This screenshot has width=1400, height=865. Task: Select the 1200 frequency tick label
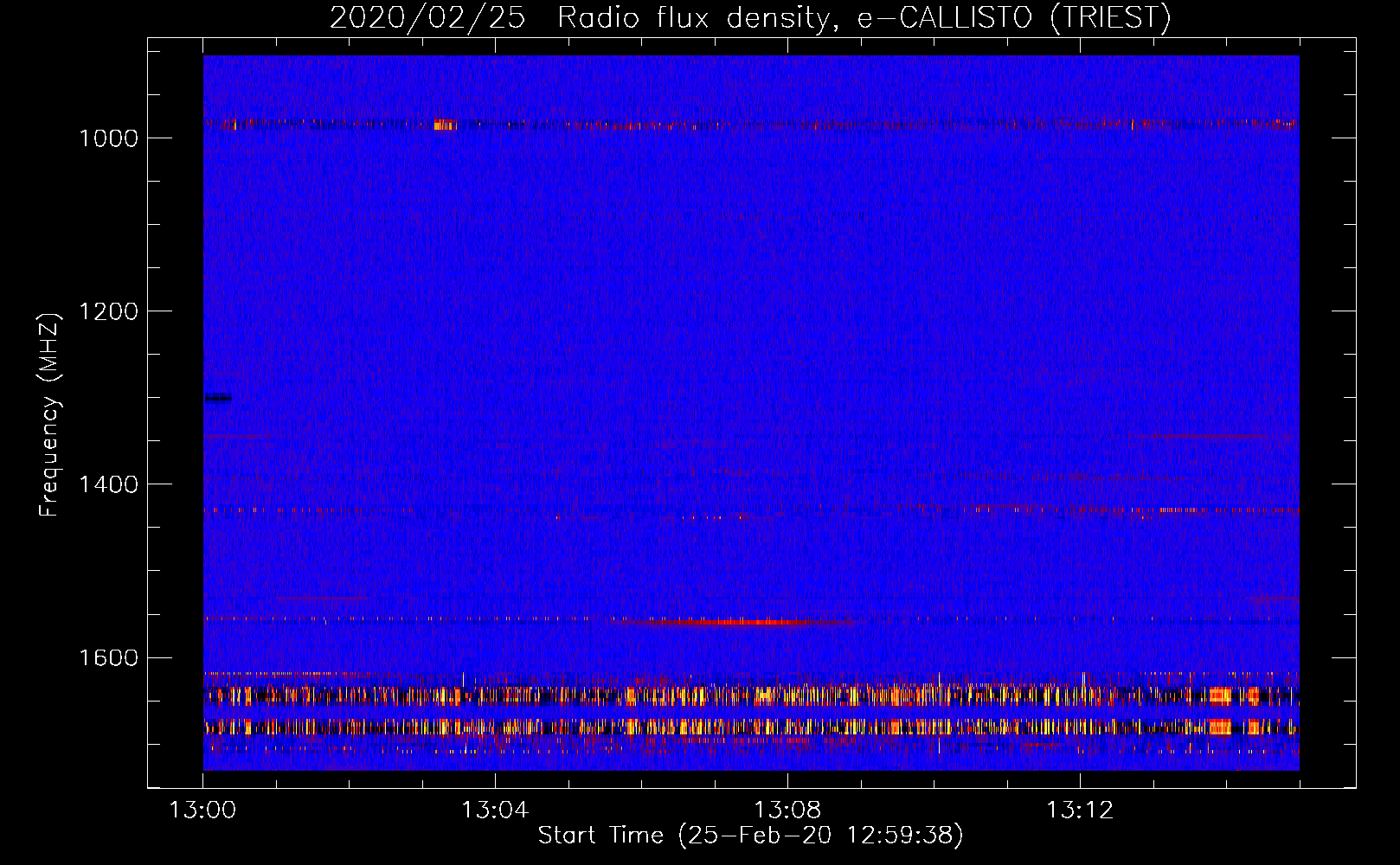click(108, 311)
